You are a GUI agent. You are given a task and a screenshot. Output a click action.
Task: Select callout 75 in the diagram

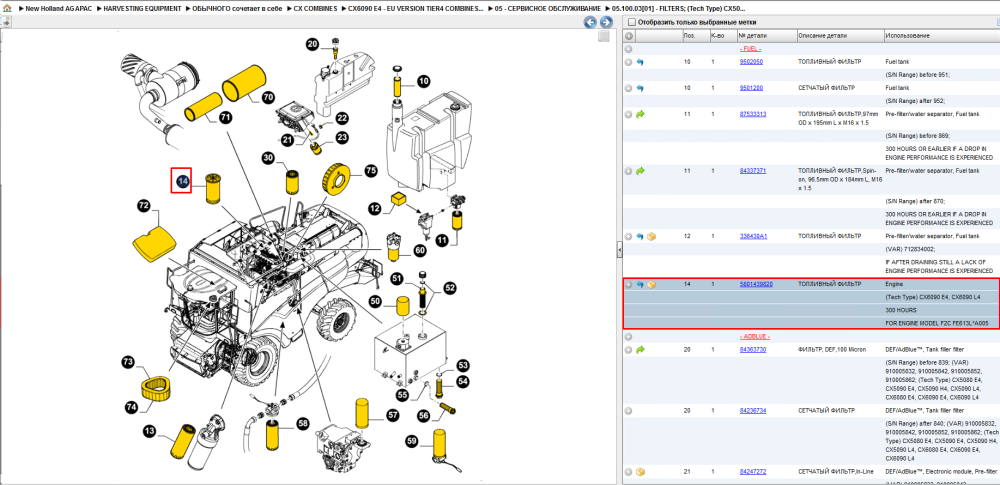[x=371, y=170]
